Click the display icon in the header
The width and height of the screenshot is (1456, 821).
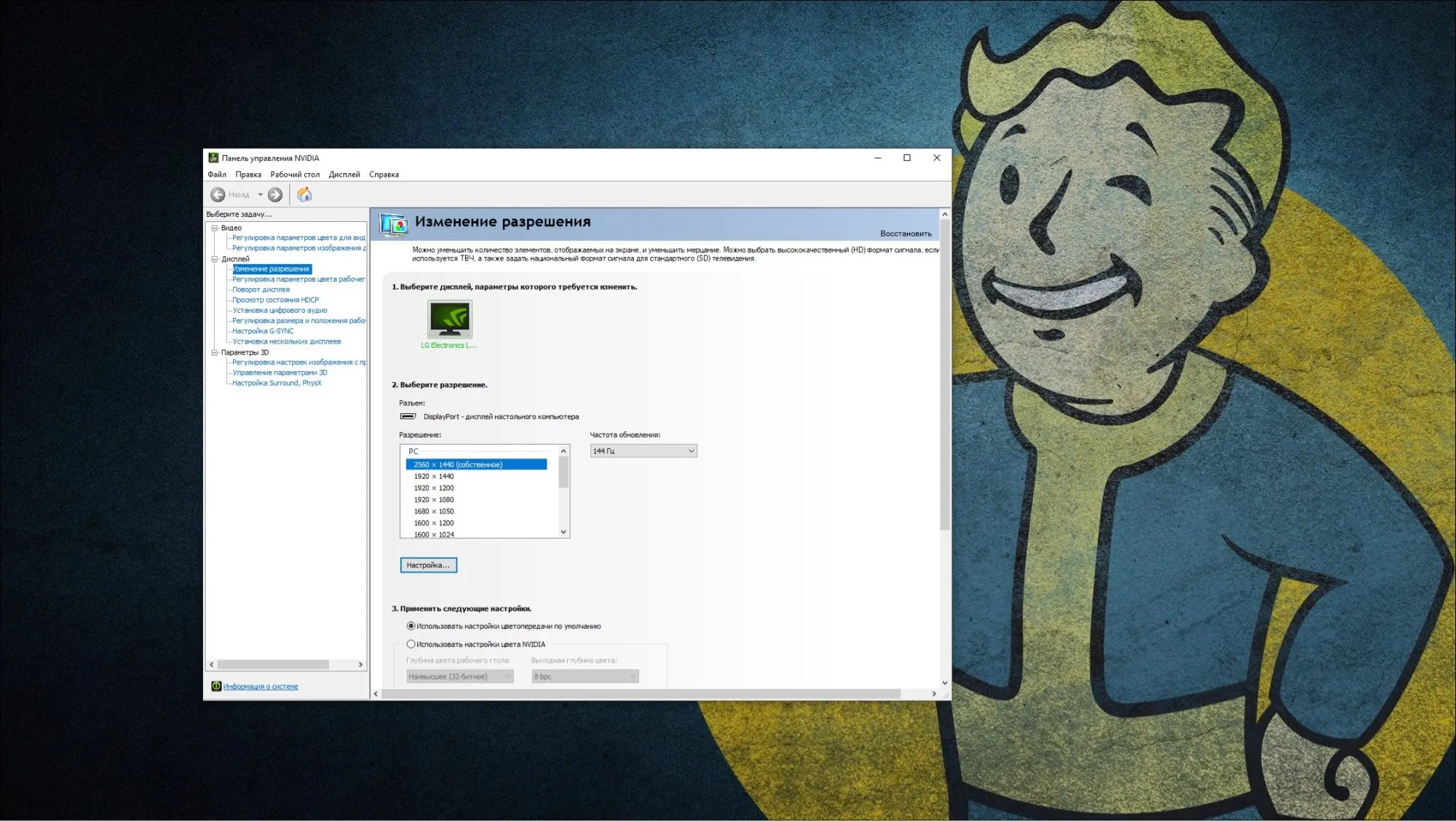click(394, 224)
